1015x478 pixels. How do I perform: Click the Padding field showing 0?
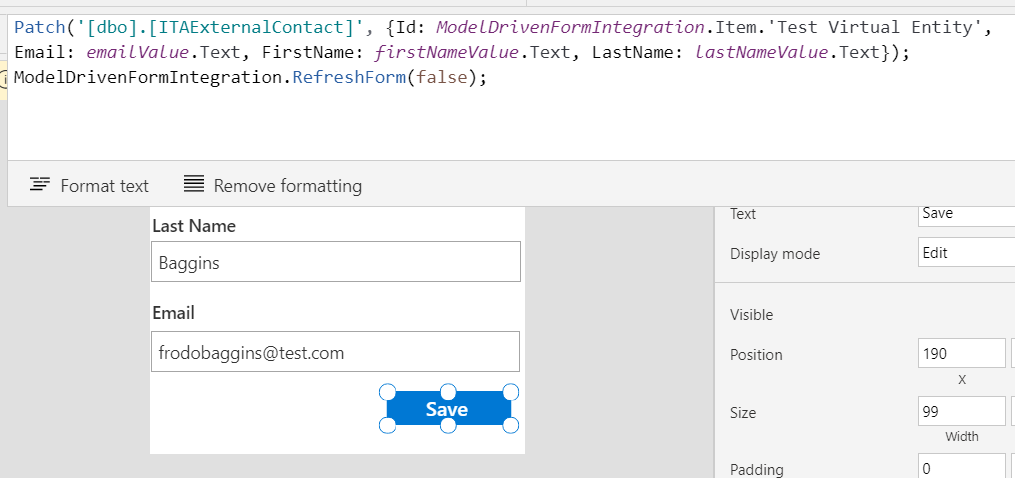pyautogui.click(x=962, y=467)
